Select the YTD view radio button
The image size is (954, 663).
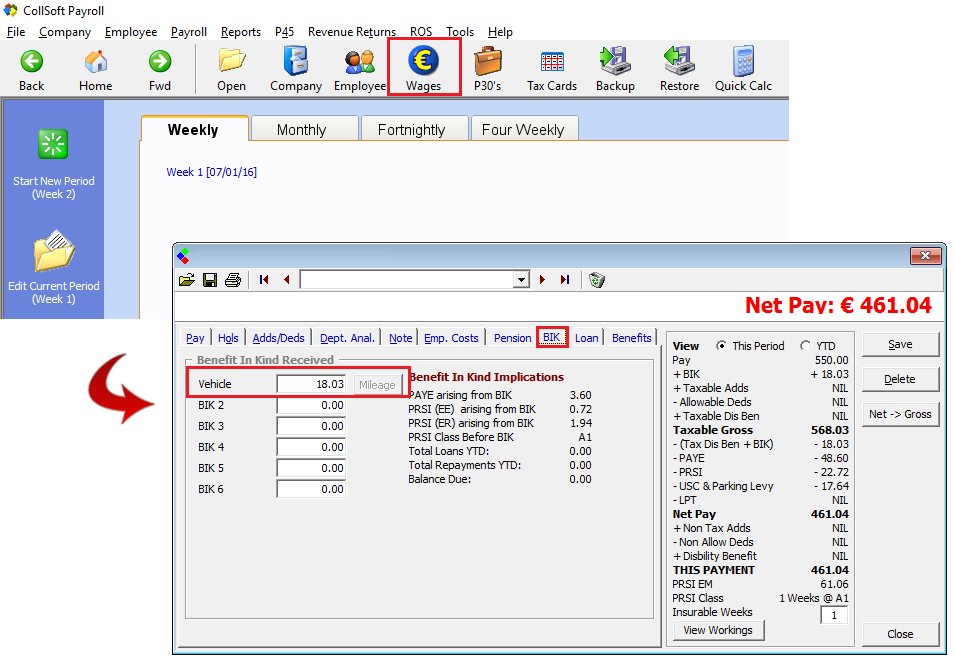pos(806,346)
